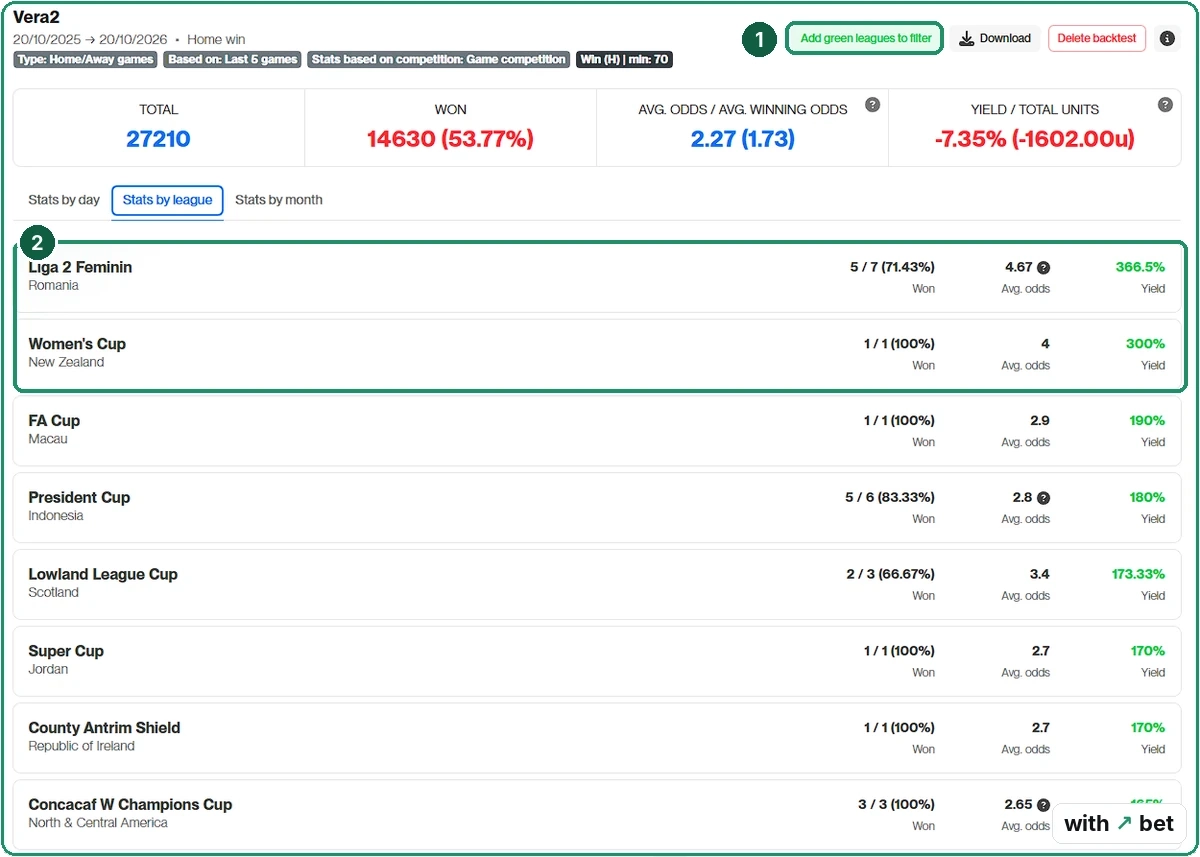Screen dimensions: 1200x857
Task: Click the 3.4 average odds value
Action: click(x=1040, y=575)
